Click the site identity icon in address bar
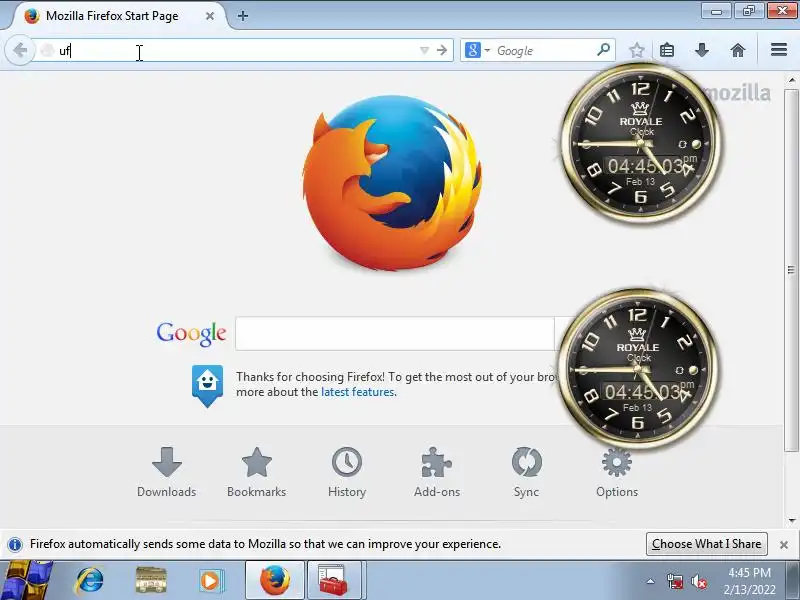Image resolution: width=800 pixels, height=600 pixels. [47, 51]
